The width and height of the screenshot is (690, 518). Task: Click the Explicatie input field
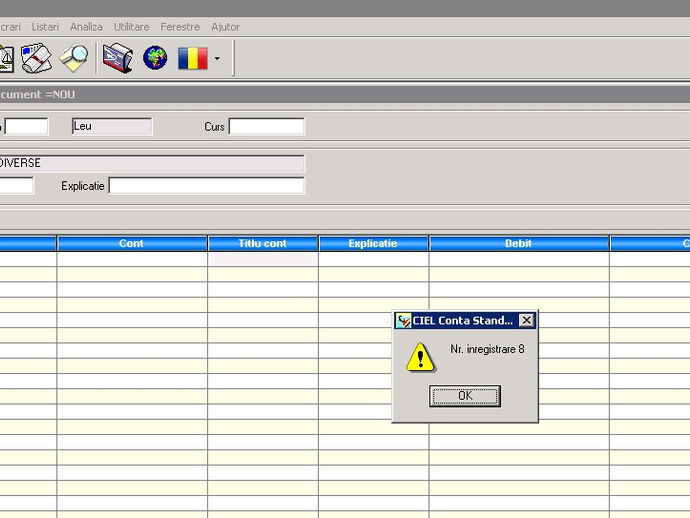(206, 186)
